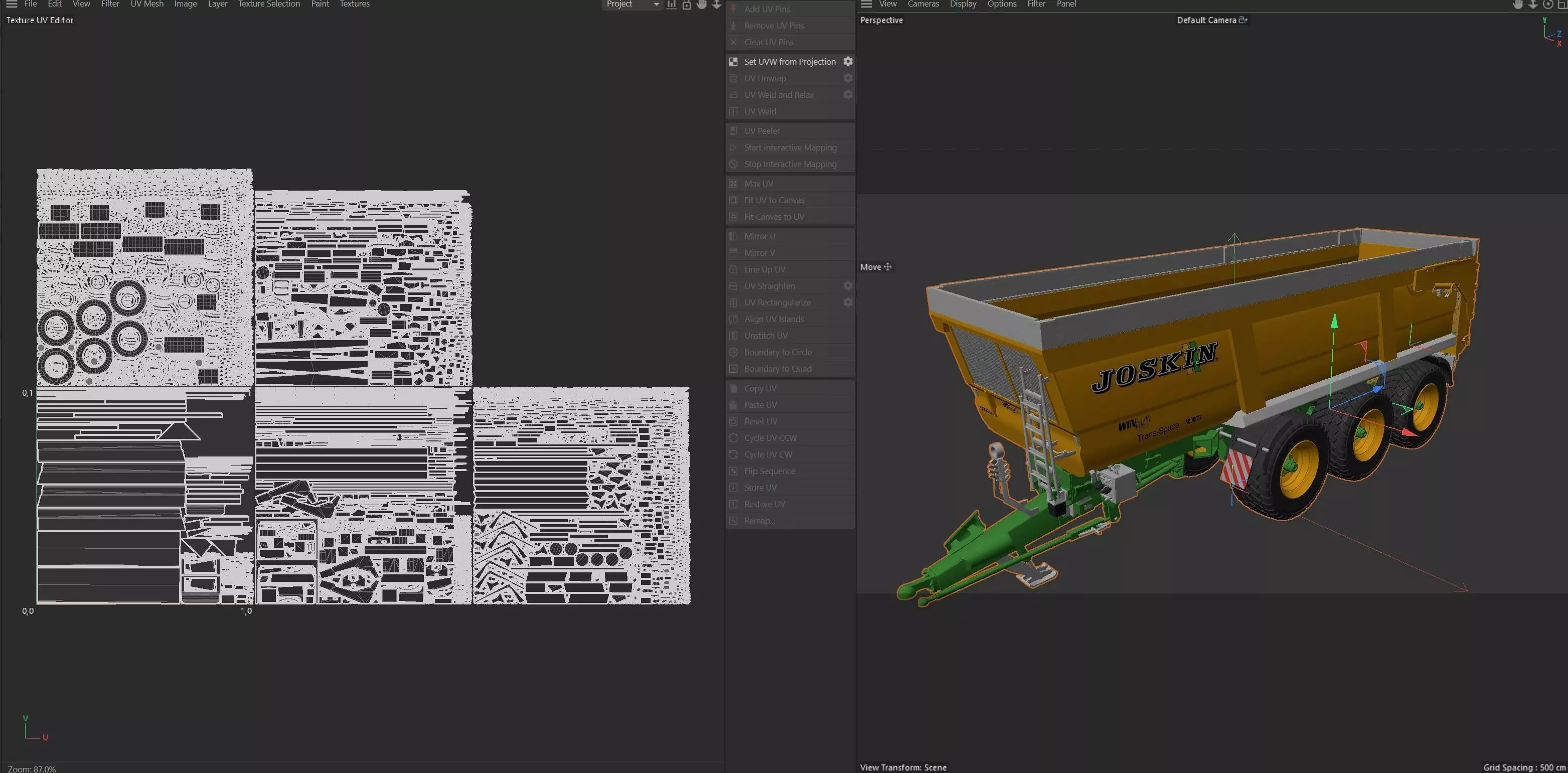The height and width of the screenshot is (773, 1568).
Task: Select the viewport dolly zoom icon
Action: pos(1533,4)
